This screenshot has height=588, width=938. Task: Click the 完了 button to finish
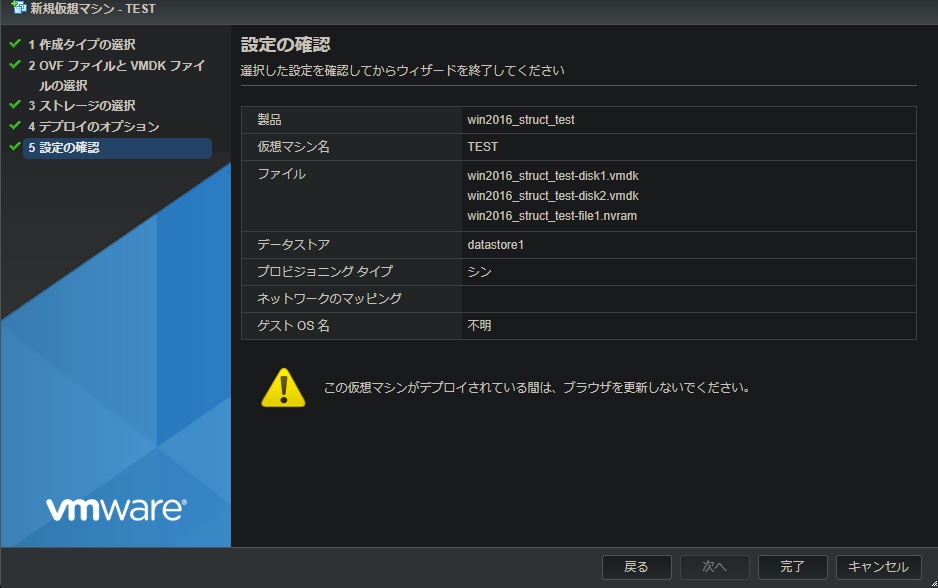click(791, 566)
